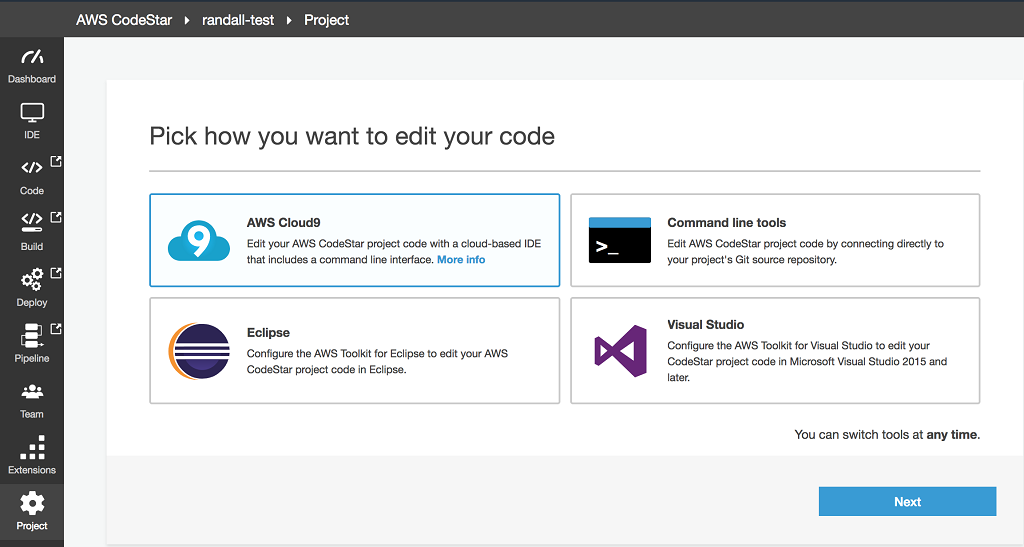Viewport: 1024px width, 547px height.
Task: Select the Project gear icon
Action: (x=31, y=503)
